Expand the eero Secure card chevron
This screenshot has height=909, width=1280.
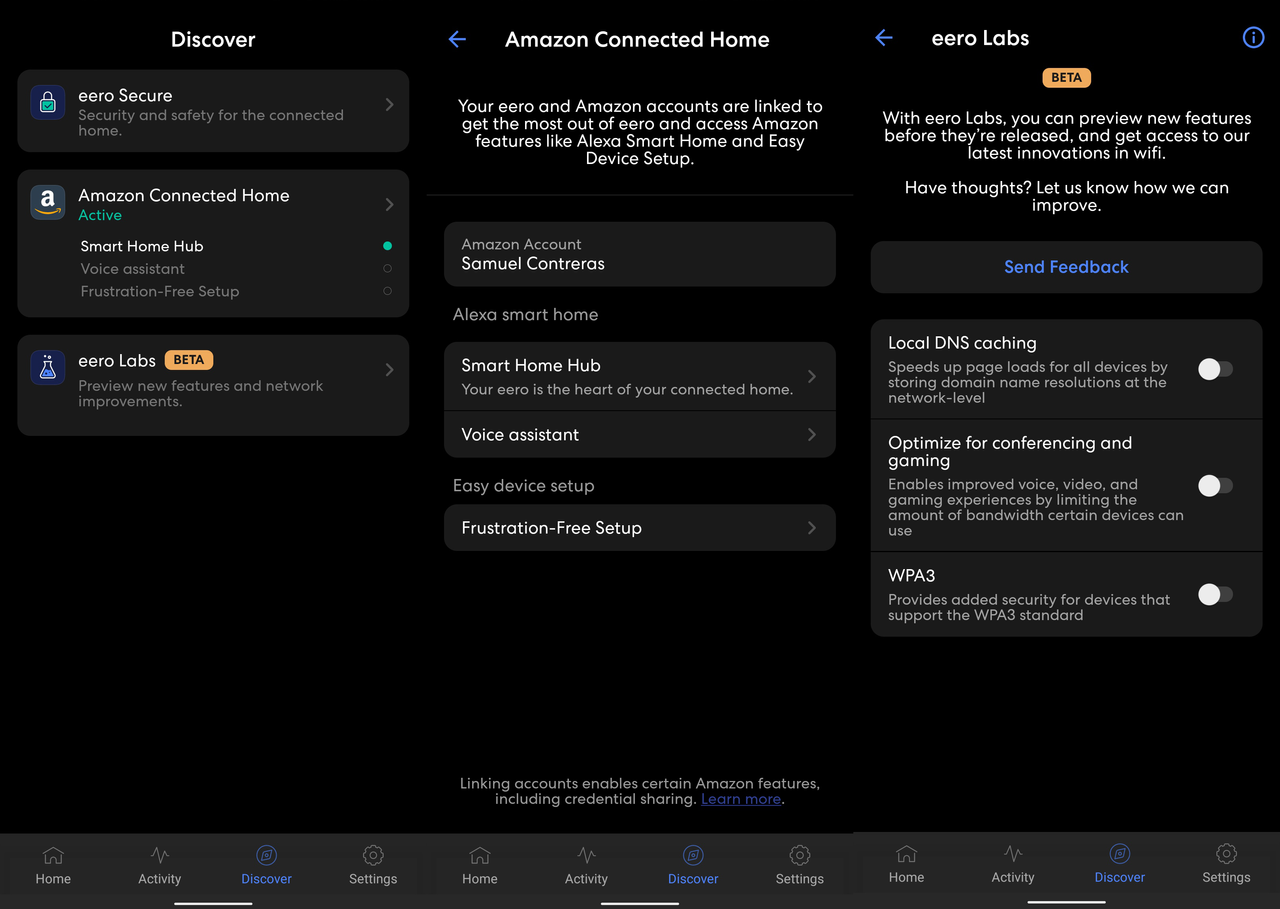pyautogui.click(x=390, y=104)
